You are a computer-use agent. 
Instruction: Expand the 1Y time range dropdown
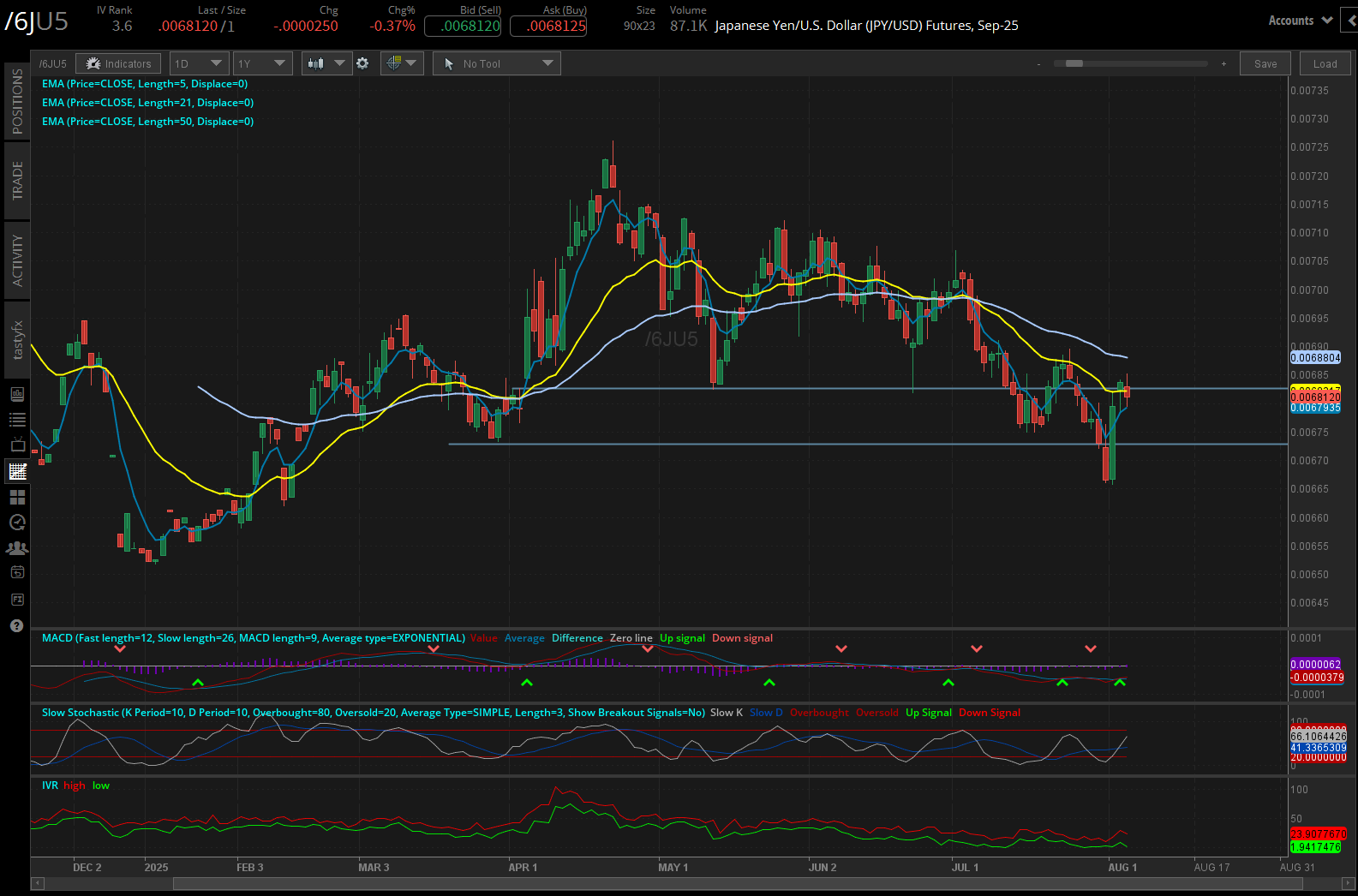pos(263,63)
